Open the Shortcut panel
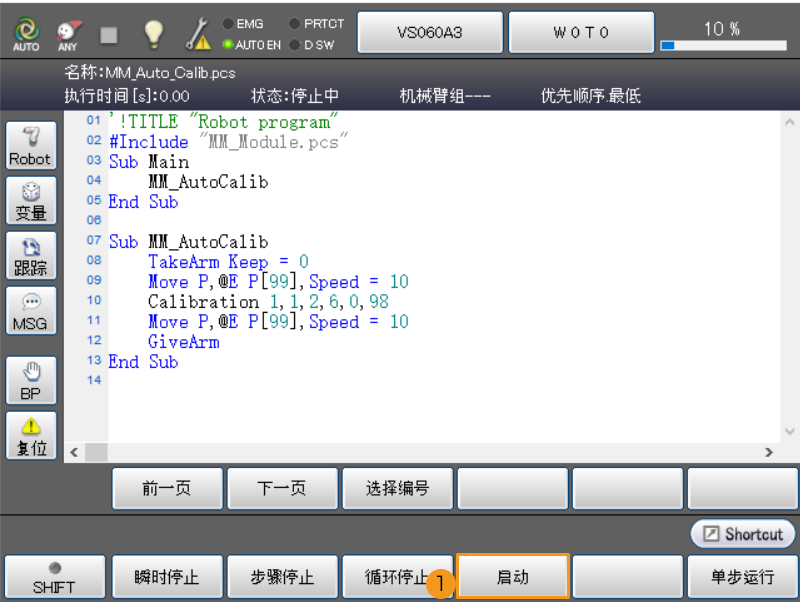Image resolution: width=800 pixels, height=602 pixels. (x=741, y=533)
